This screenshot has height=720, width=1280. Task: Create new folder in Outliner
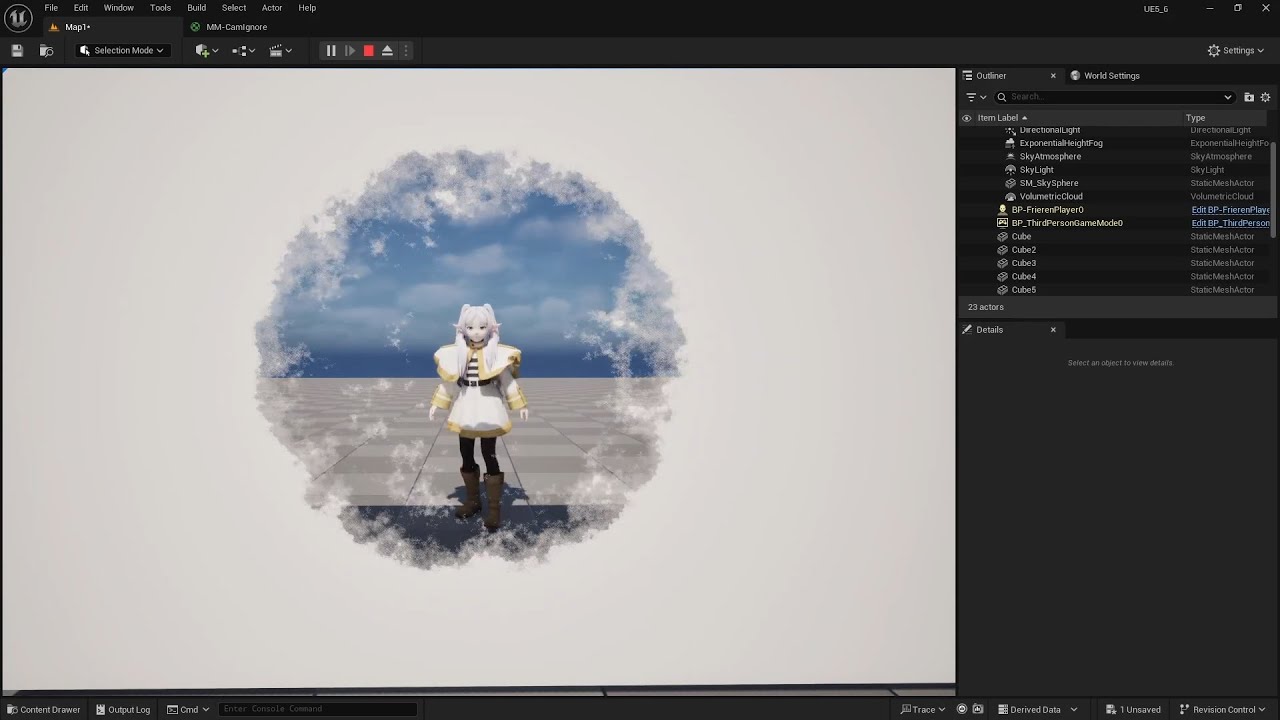point(1249,97)
